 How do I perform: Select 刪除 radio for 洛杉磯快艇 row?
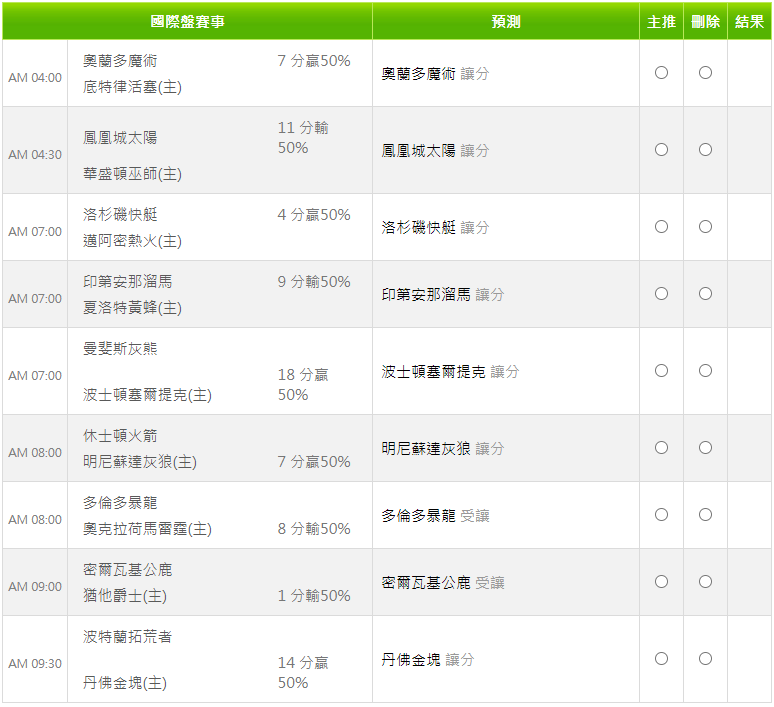pos(705,227)
